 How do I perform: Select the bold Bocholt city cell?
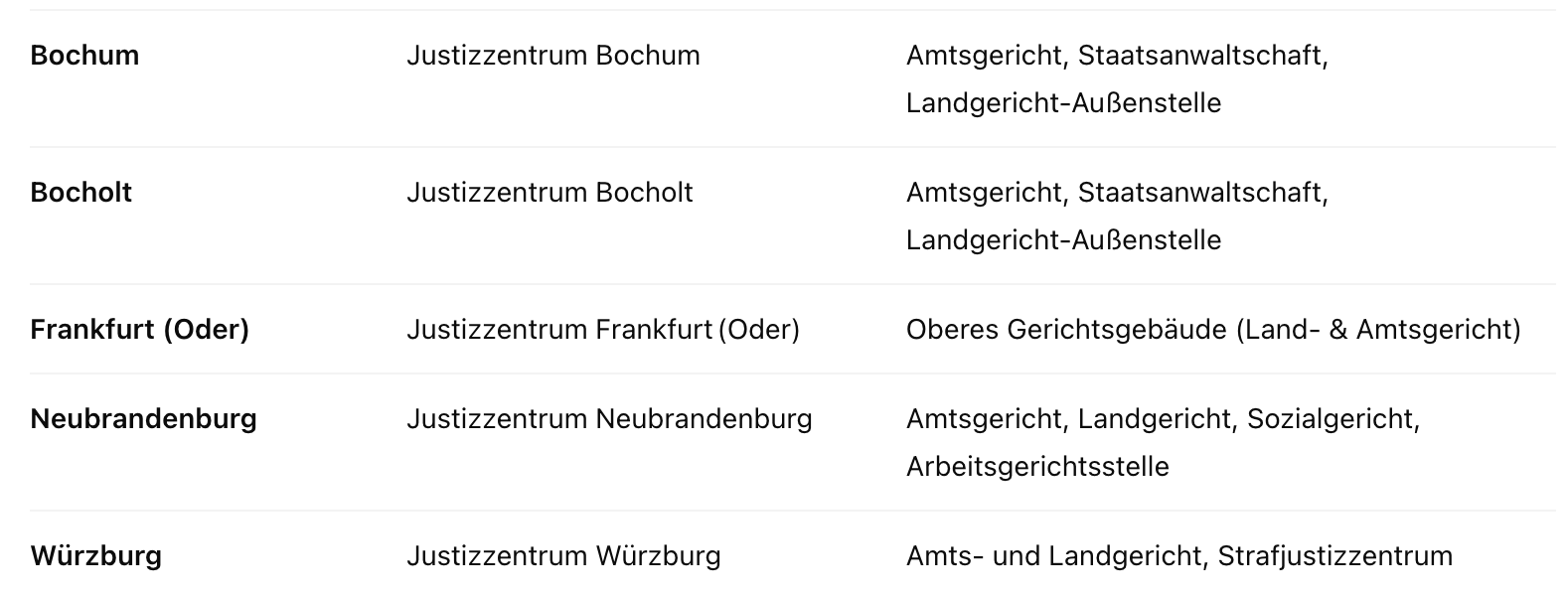pos(80,193)
